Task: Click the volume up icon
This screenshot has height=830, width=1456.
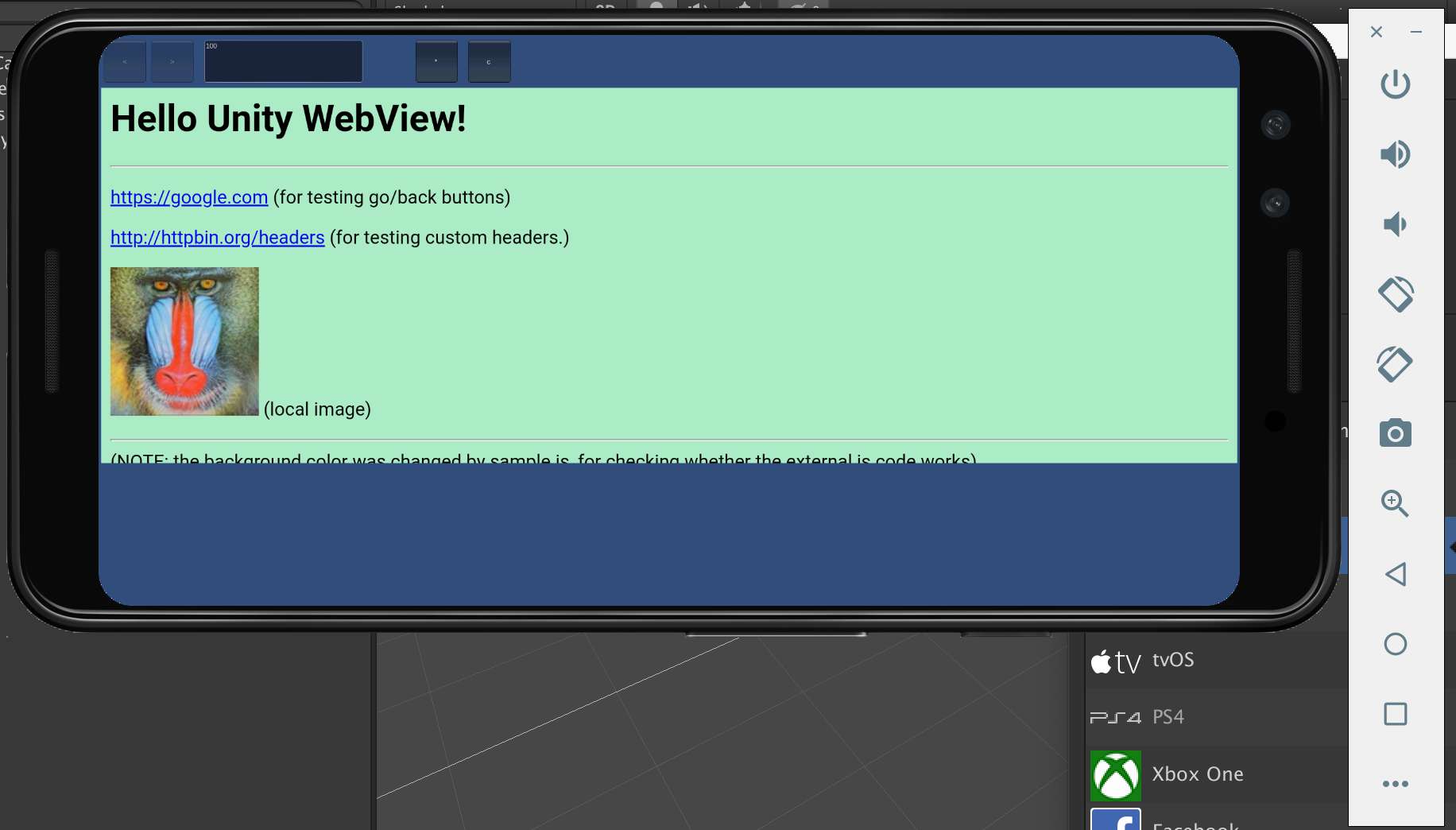Action: pos(1396,154)
